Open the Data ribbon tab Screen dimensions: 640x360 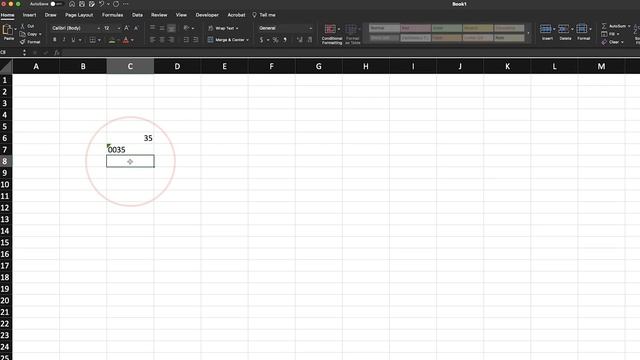(138, 15)
